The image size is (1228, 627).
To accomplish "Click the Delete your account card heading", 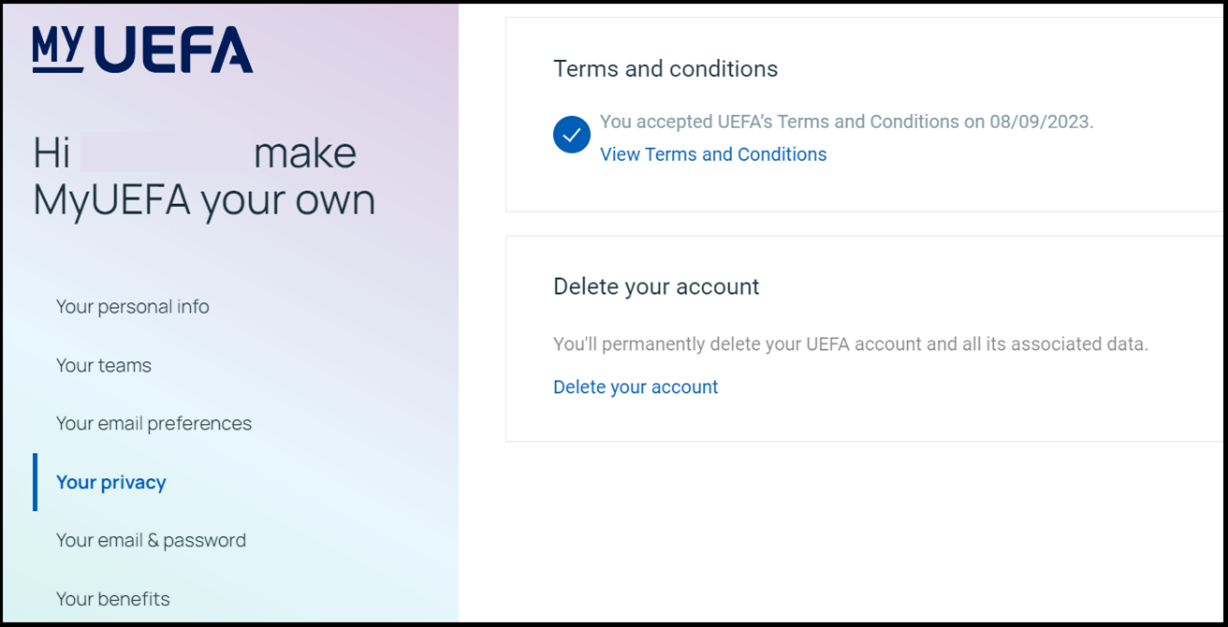I will (x=656, y=287).
